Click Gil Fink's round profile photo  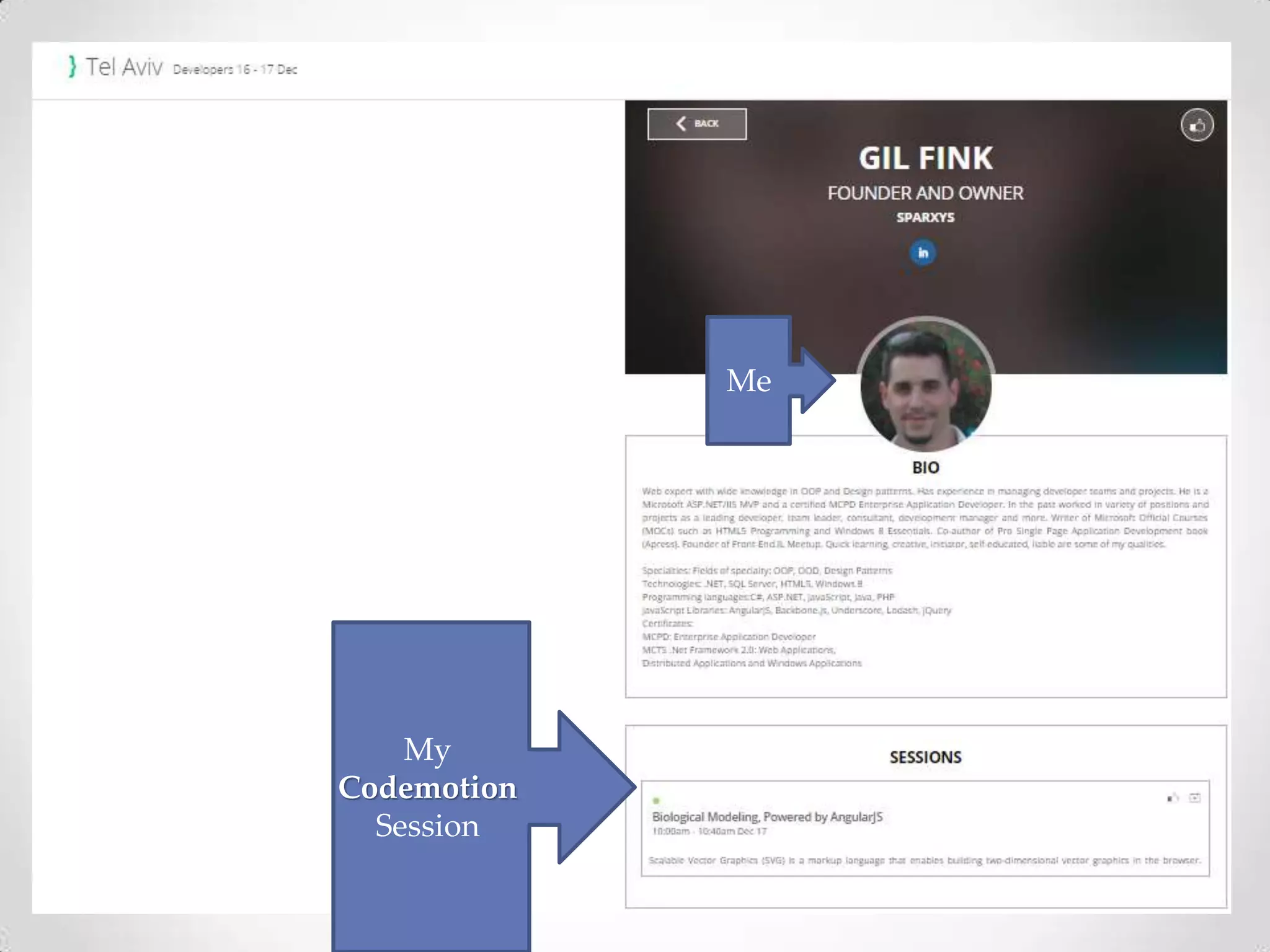(x=925, y=384)
